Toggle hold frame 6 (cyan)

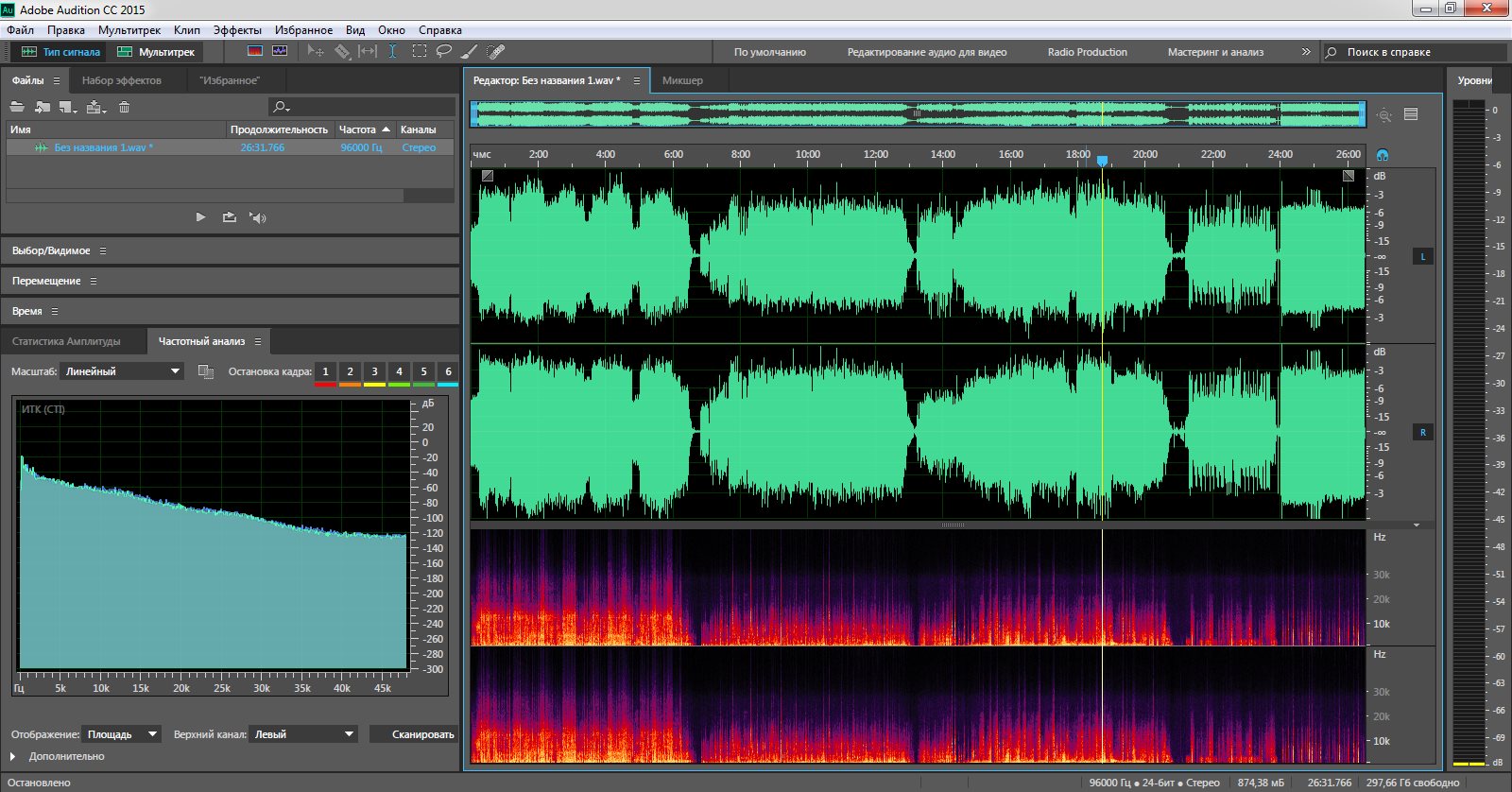pos(448,373)
